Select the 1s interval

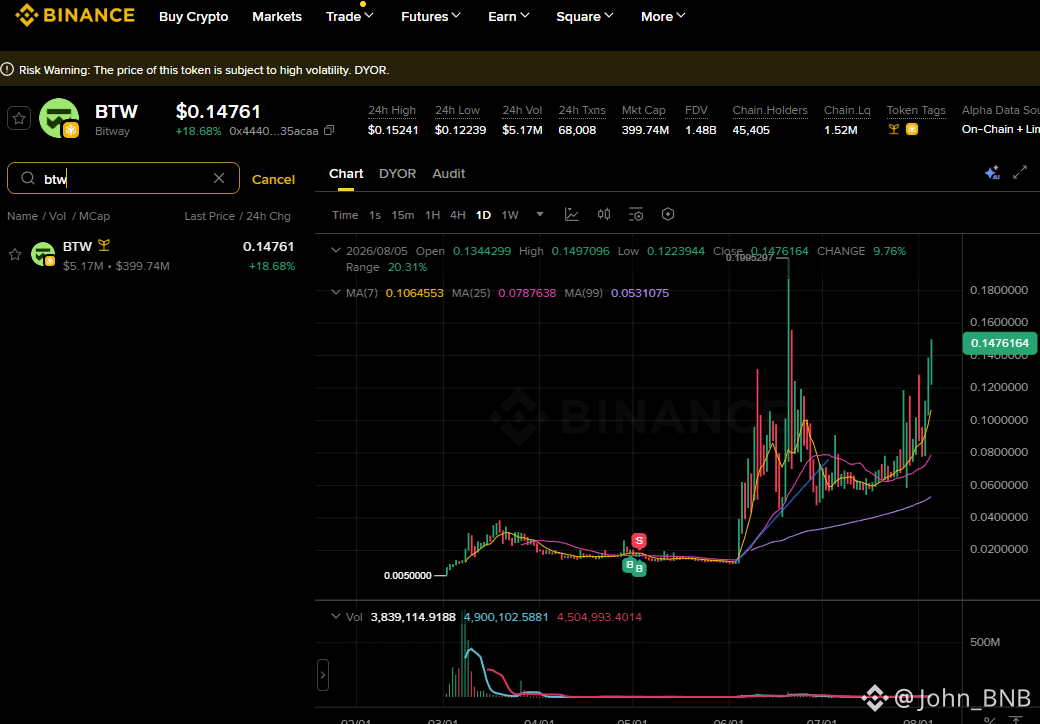tap(375, 215)
